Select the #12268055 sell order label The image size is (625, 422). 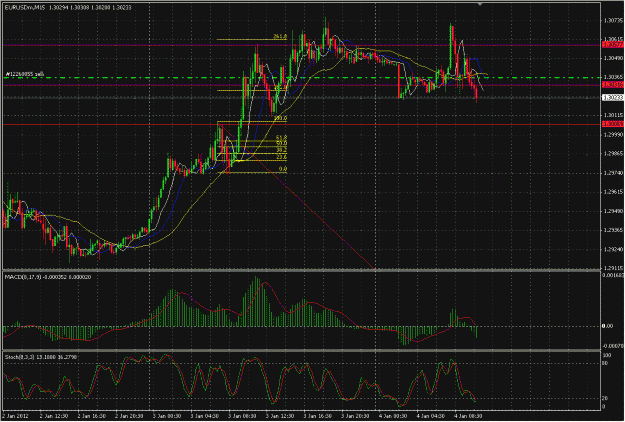[x=25, y=74]
